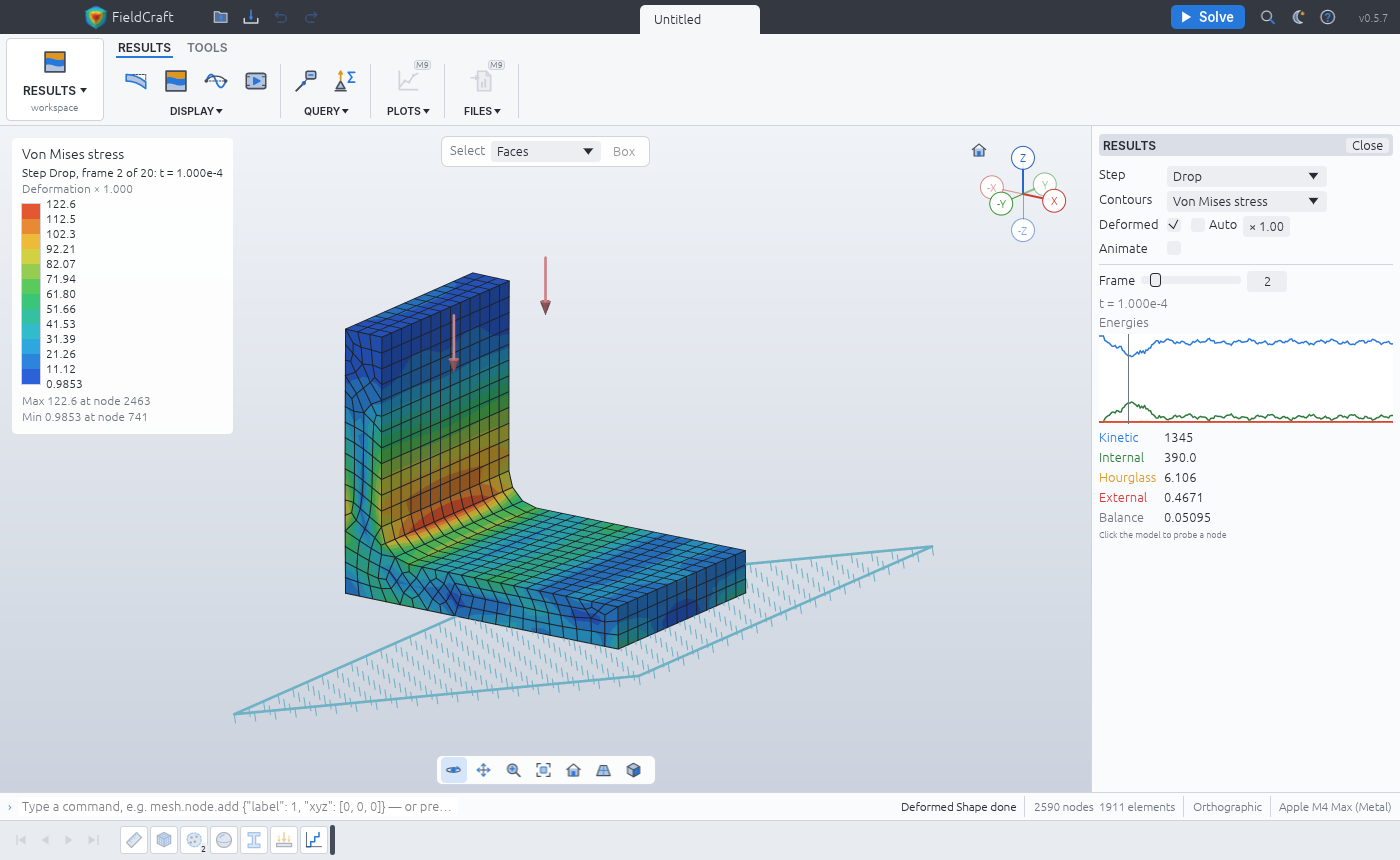
Task: Select the probe node query tool
Action: coord(306,81)
